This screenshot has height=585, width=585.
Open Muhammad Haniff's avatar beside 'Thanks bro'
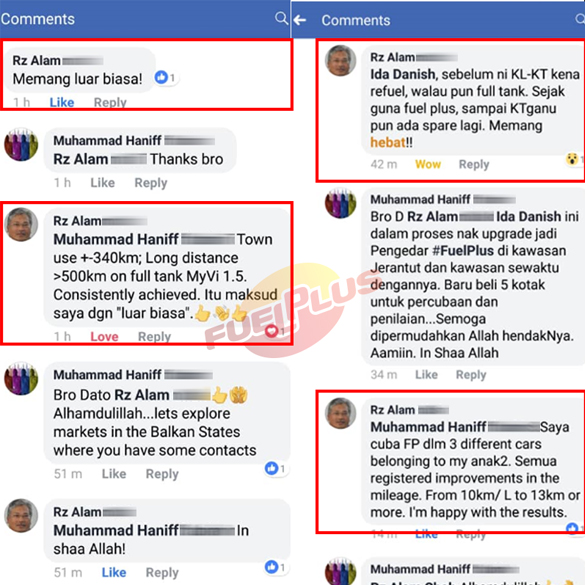21,144
